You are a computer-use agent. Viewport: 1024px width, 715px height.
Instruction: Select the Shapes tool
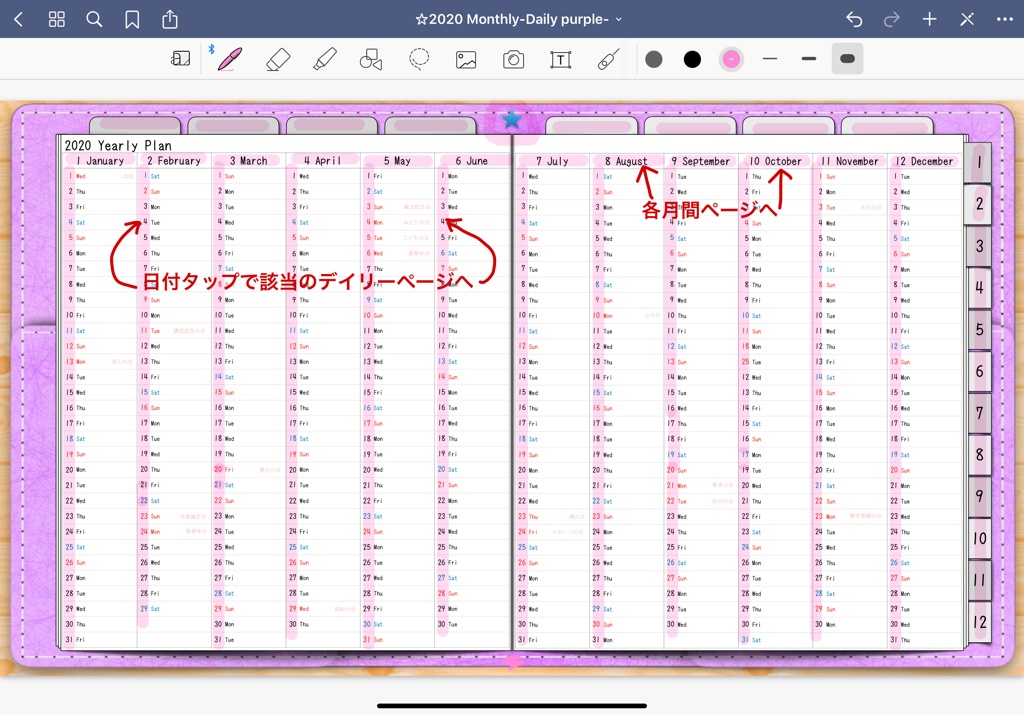[x=371, y=59]
